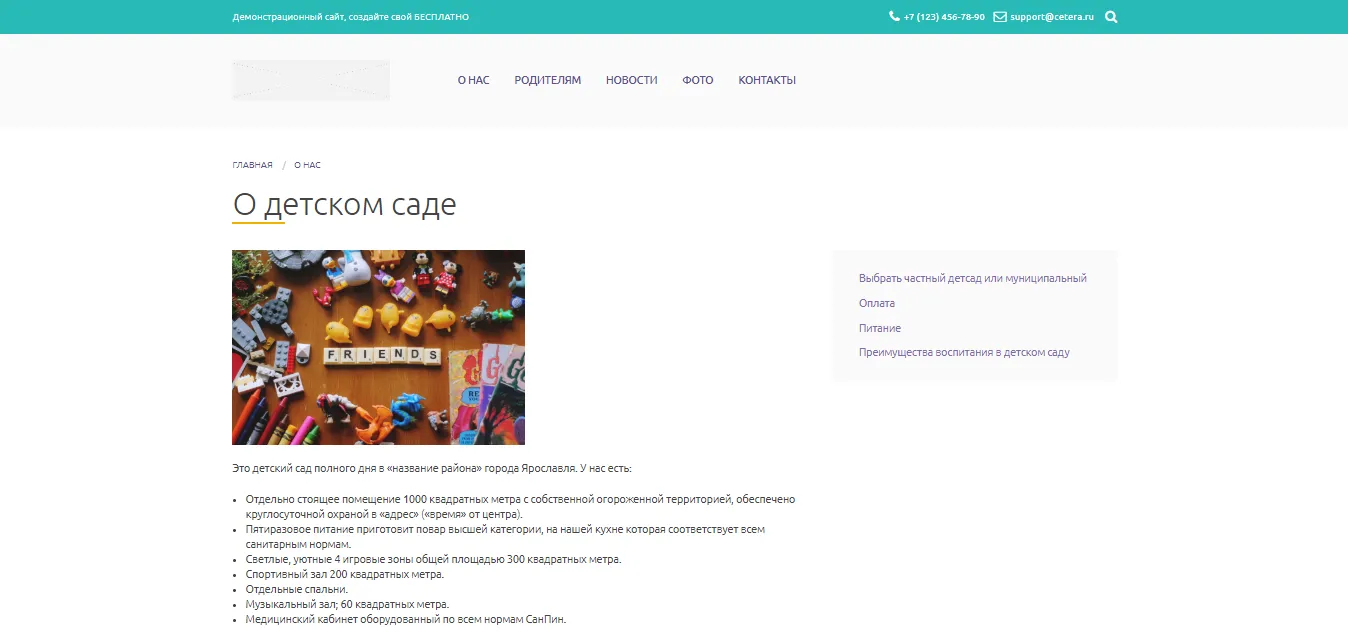Click the Музыкальный зал bullet
The height and width of the screenshot is (642, 1348).
pyautogui.click(x=347, y=604)
